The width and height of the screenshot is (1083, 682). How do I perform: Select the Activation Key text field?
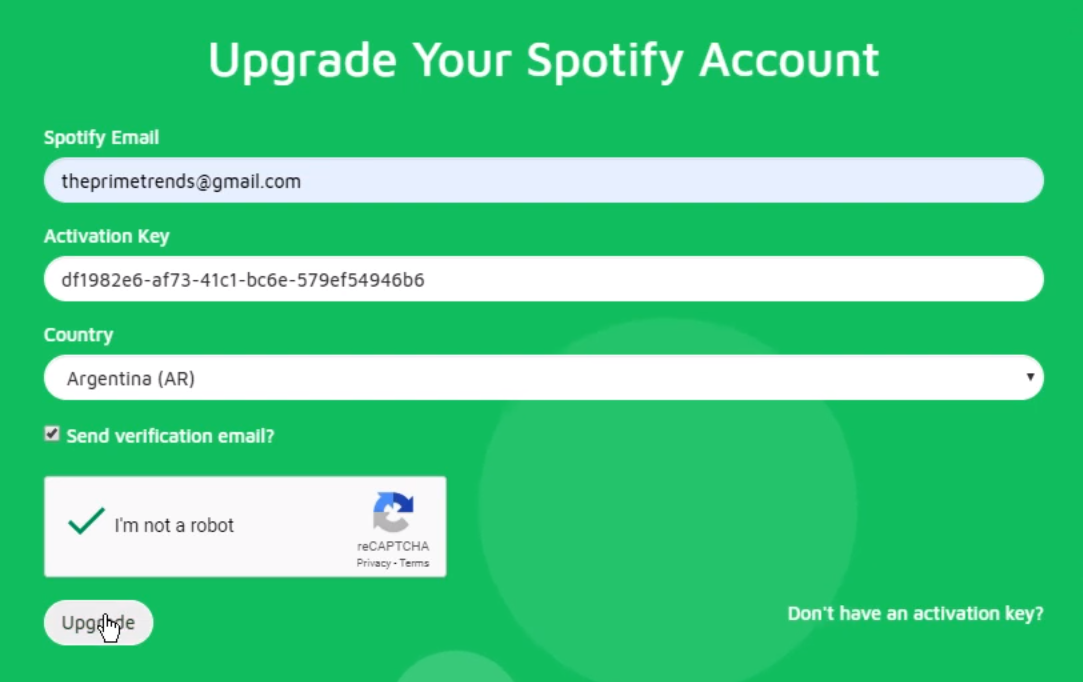pos(543,278)
